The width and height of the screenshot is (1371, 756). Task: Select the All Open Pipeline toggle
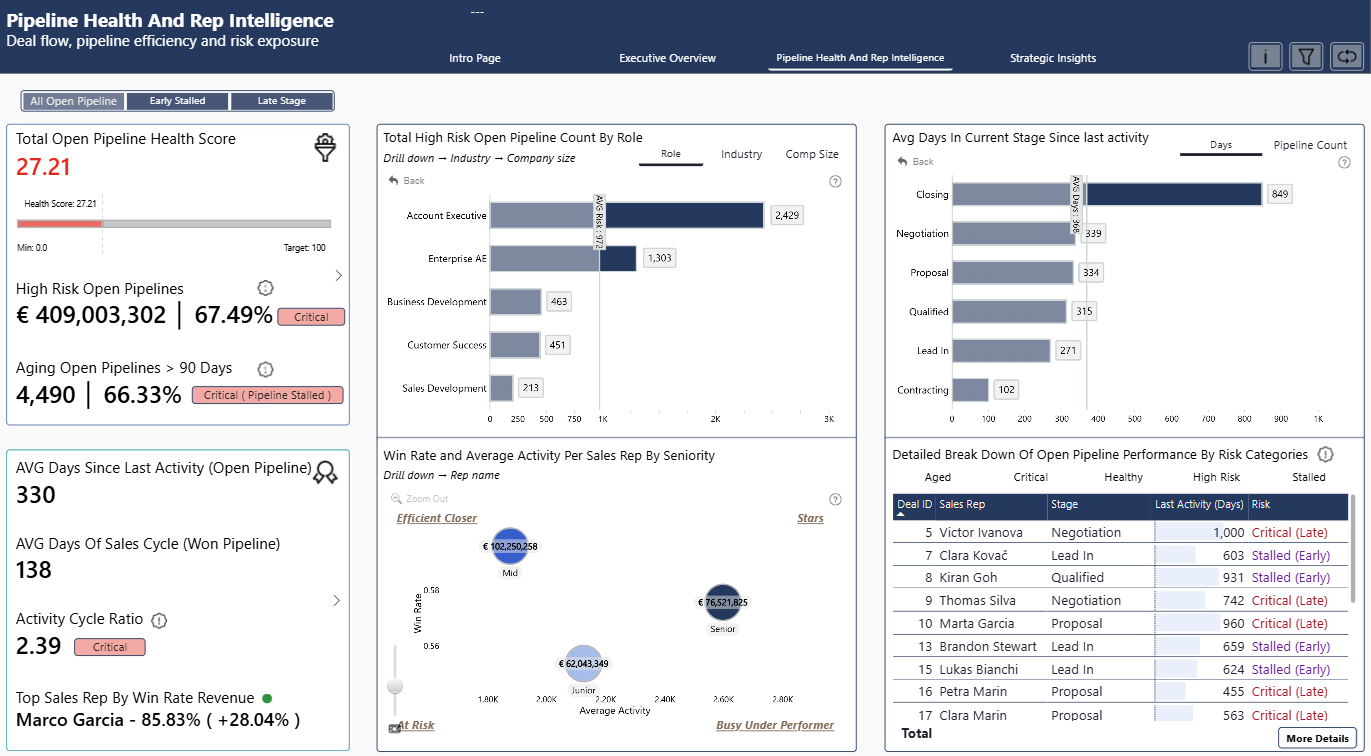tap(74, 101)
